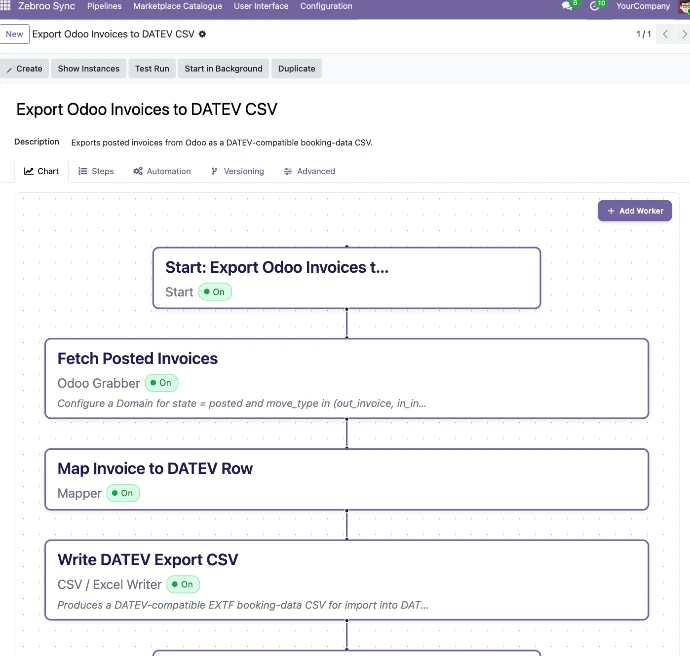Toggle the On badge of Odoo Grabber
This screenshot has height=656, width=690.
coord(161,383)
